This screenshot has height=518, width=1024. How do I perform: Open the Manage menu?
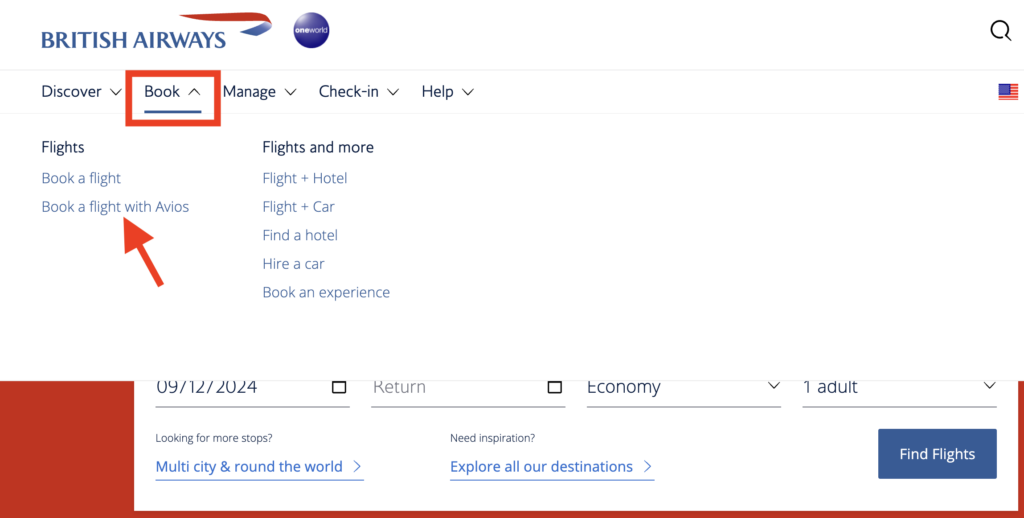tap(259, 92)
